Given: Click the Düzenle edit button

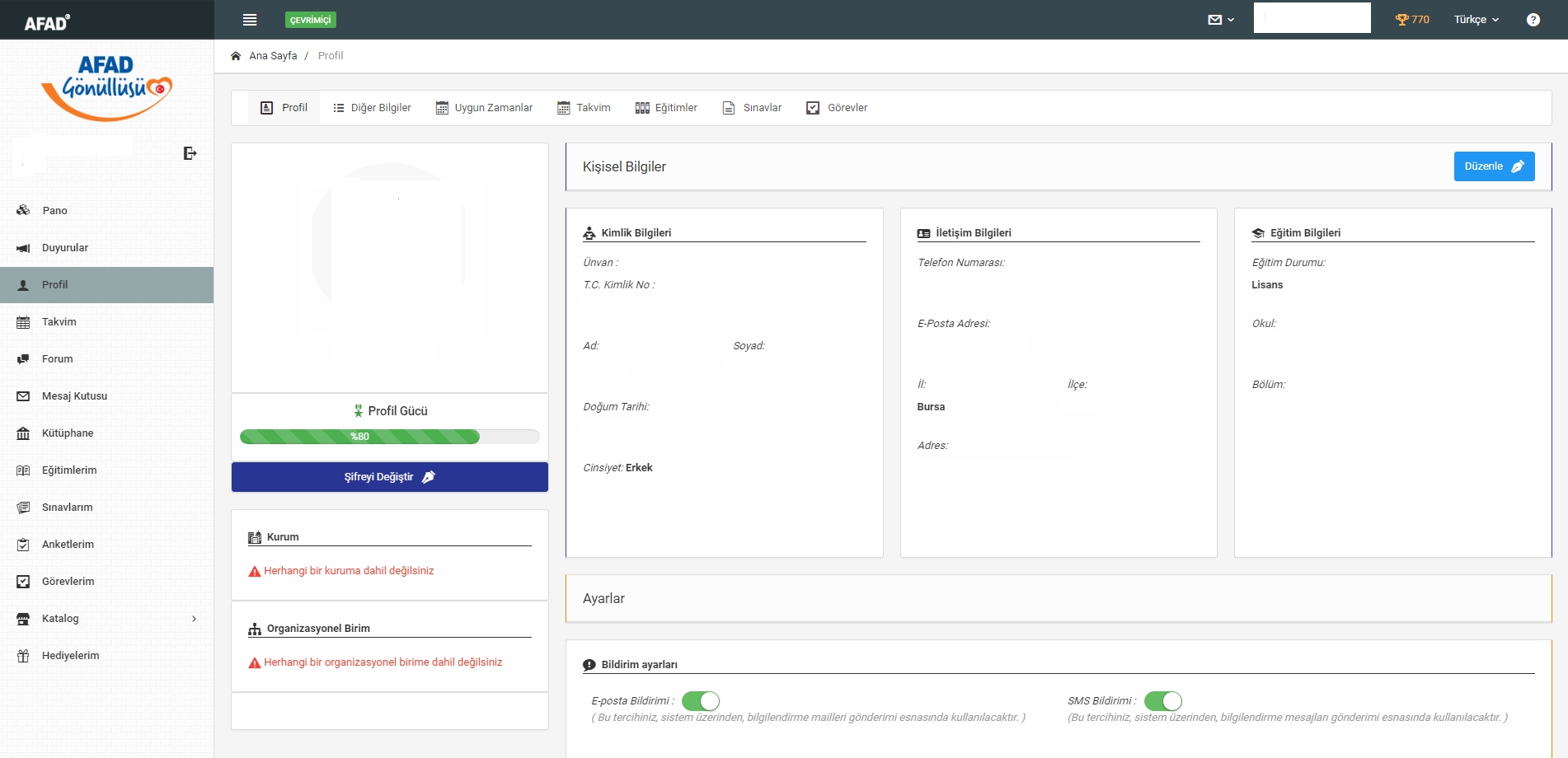Looking at the screenshot, I should pyautogui.click(x=1494, y=166).
